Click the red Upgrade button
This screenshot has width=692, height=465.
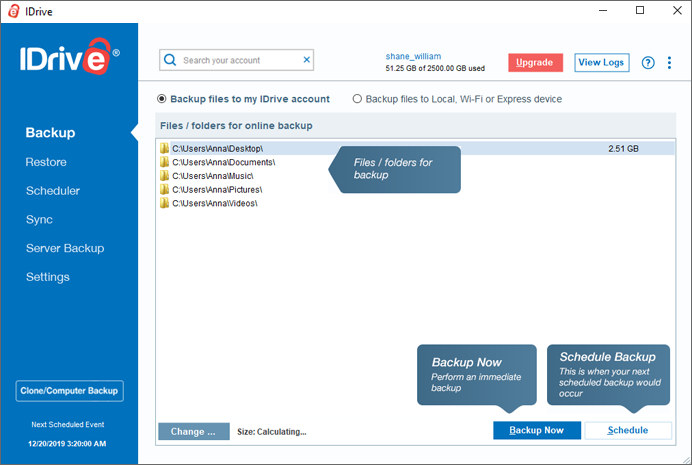pyautogui.click(x=535, y=62)
